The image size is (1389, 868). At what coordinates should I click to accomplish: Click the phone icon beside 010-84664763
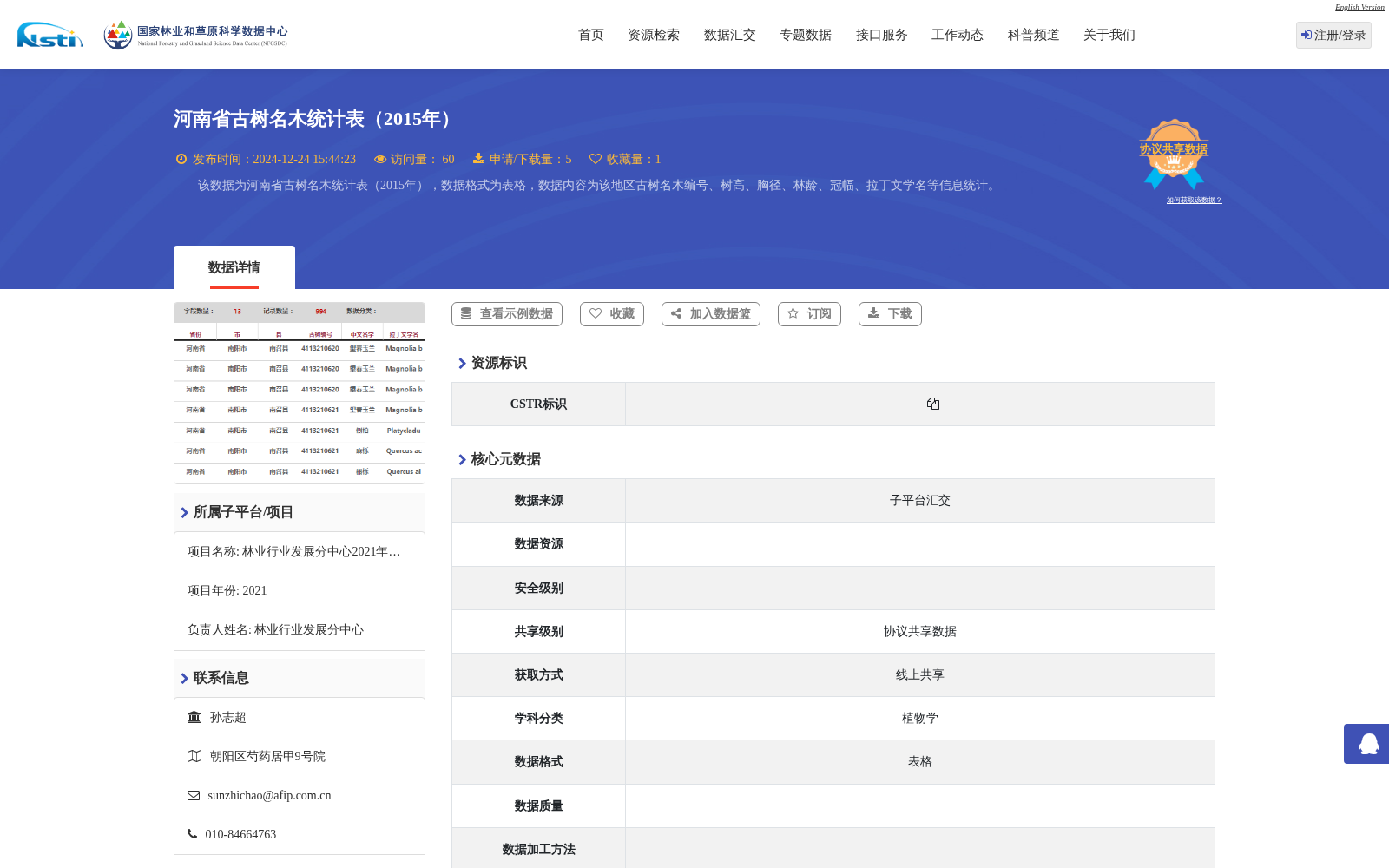(192, 834)
